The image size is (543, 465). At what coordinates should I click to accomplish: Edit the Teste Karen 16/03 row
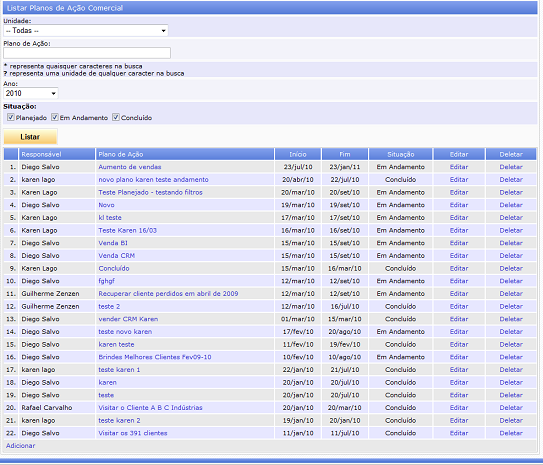(x=459, y=230)
